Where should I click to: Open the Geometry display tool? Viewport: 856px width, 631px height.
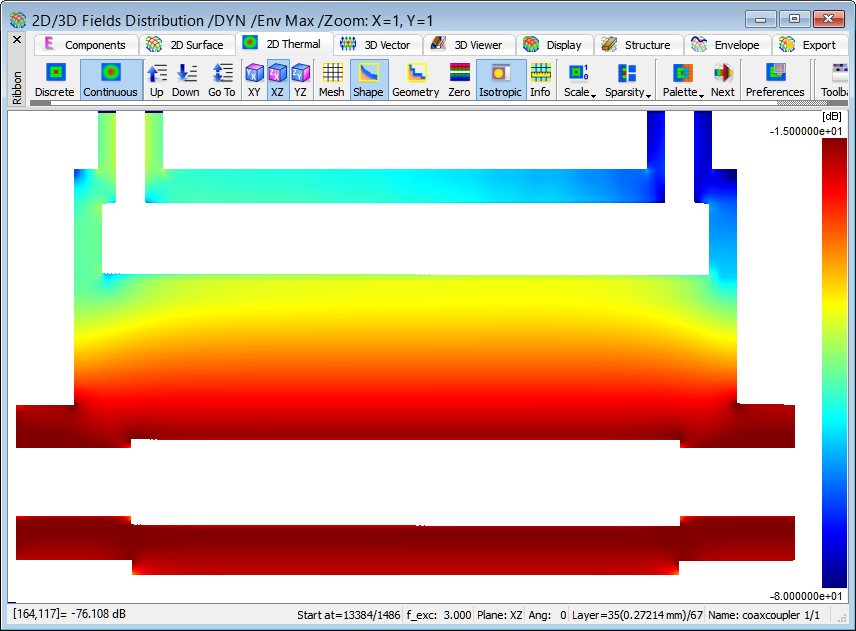click(416, 80)
